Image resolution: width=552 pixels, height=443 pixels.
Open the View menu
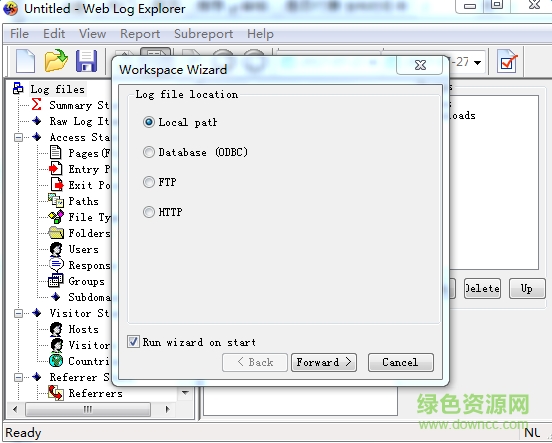pos(92,34)
